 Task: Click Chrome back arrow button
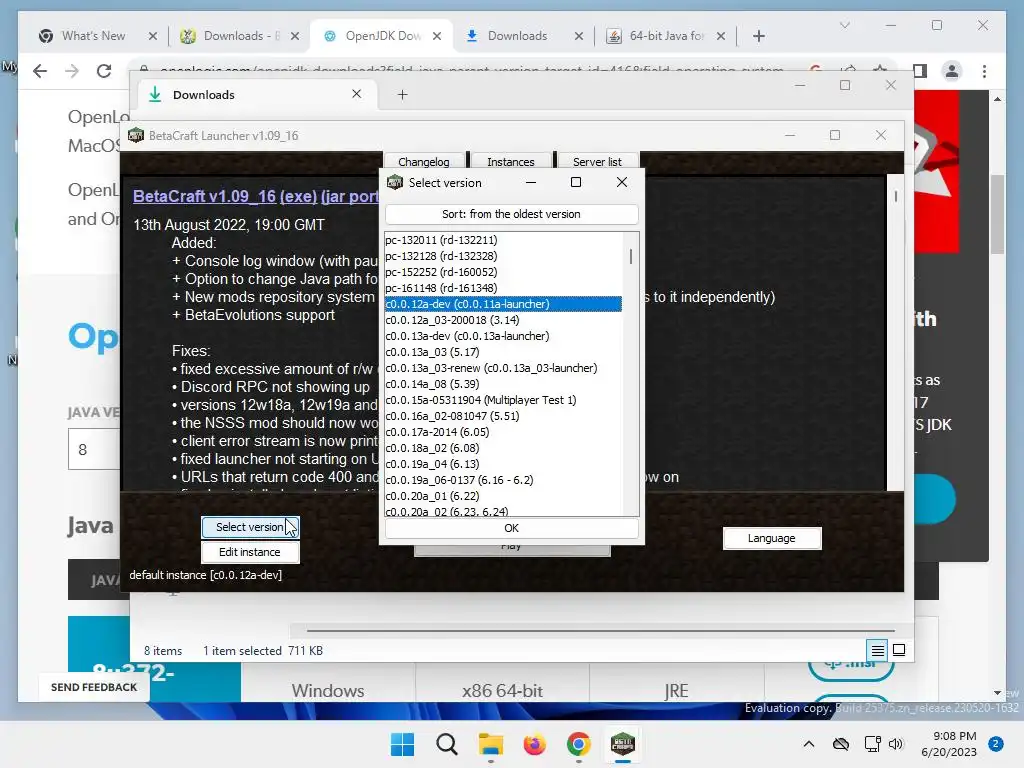click(x=40, y=71)
